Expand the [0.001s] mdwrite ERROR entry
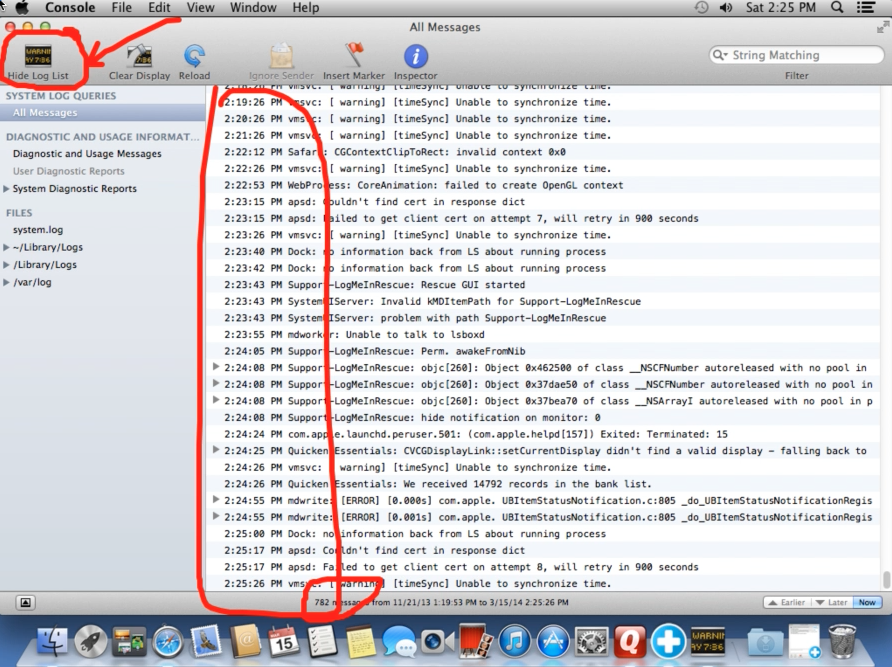 click(x=216, y=516)
